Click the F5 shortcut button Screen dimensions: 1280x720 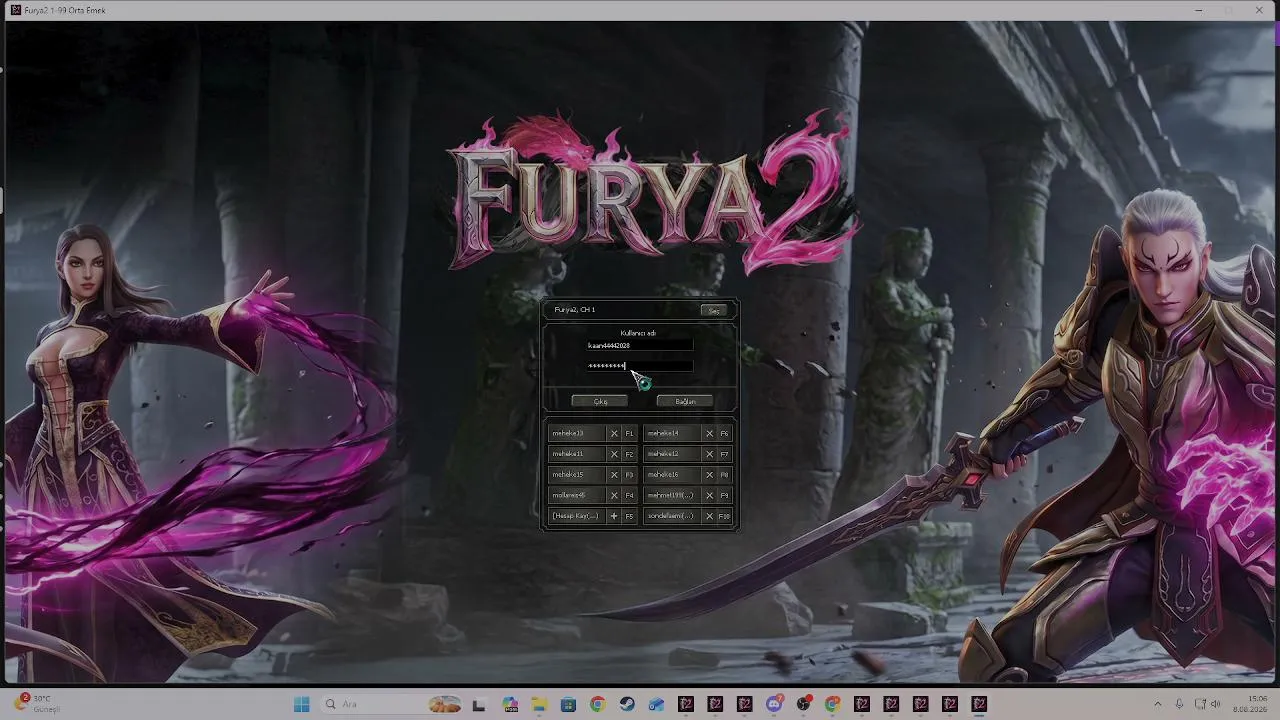pyautogui.click(x=629, y=516)
